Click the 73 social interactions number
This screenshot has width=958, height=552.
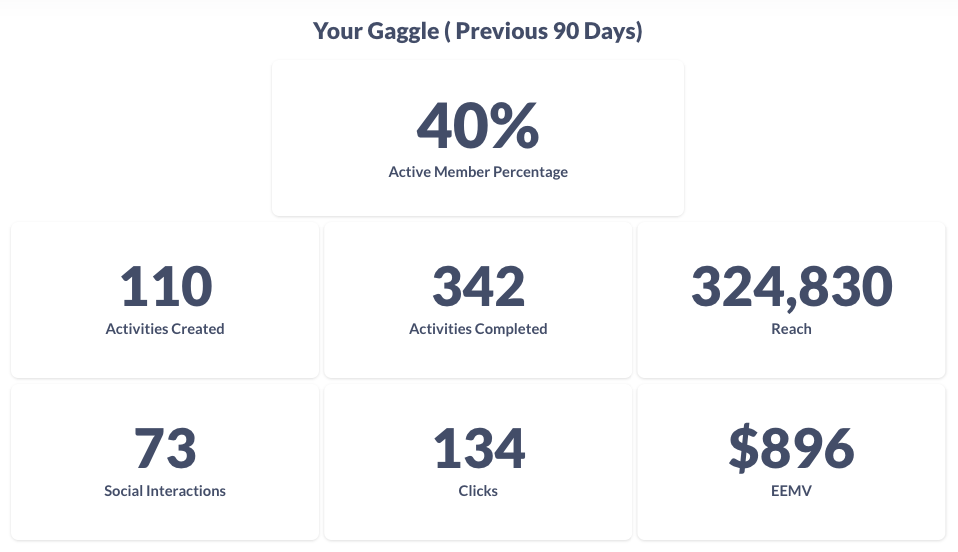pyautogui.click(x=165, y=448)
